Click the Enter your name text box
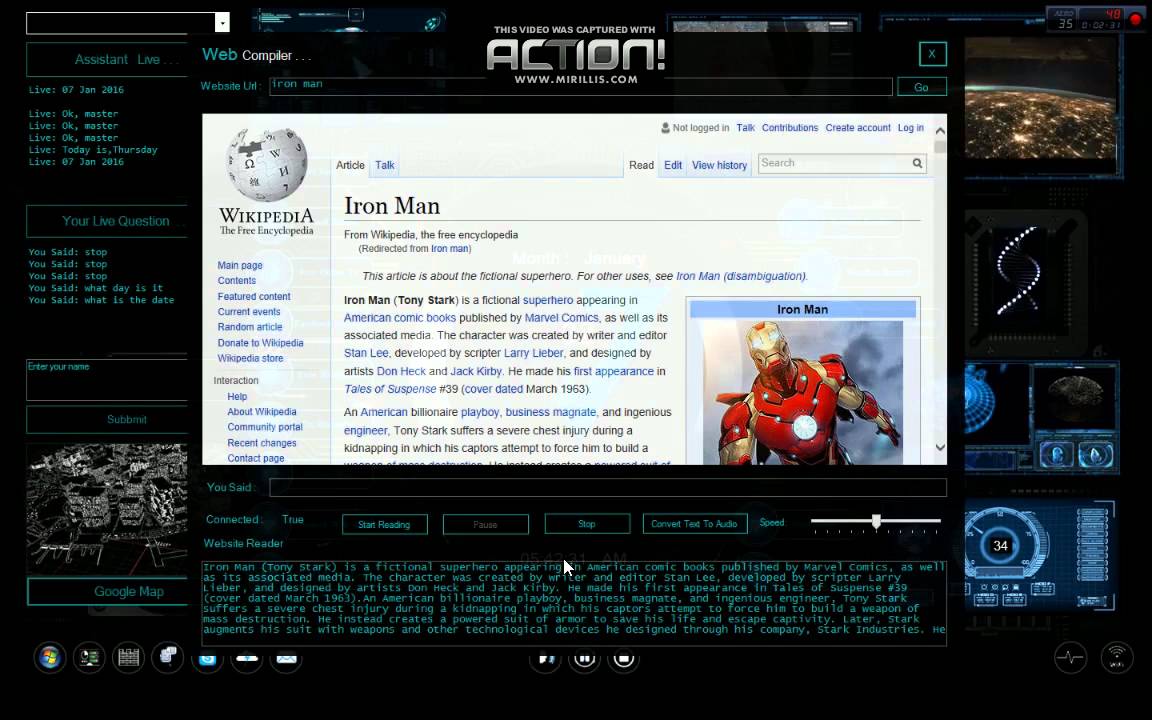The width and height of the screenshot is (1152, 720). coord(107,380)
